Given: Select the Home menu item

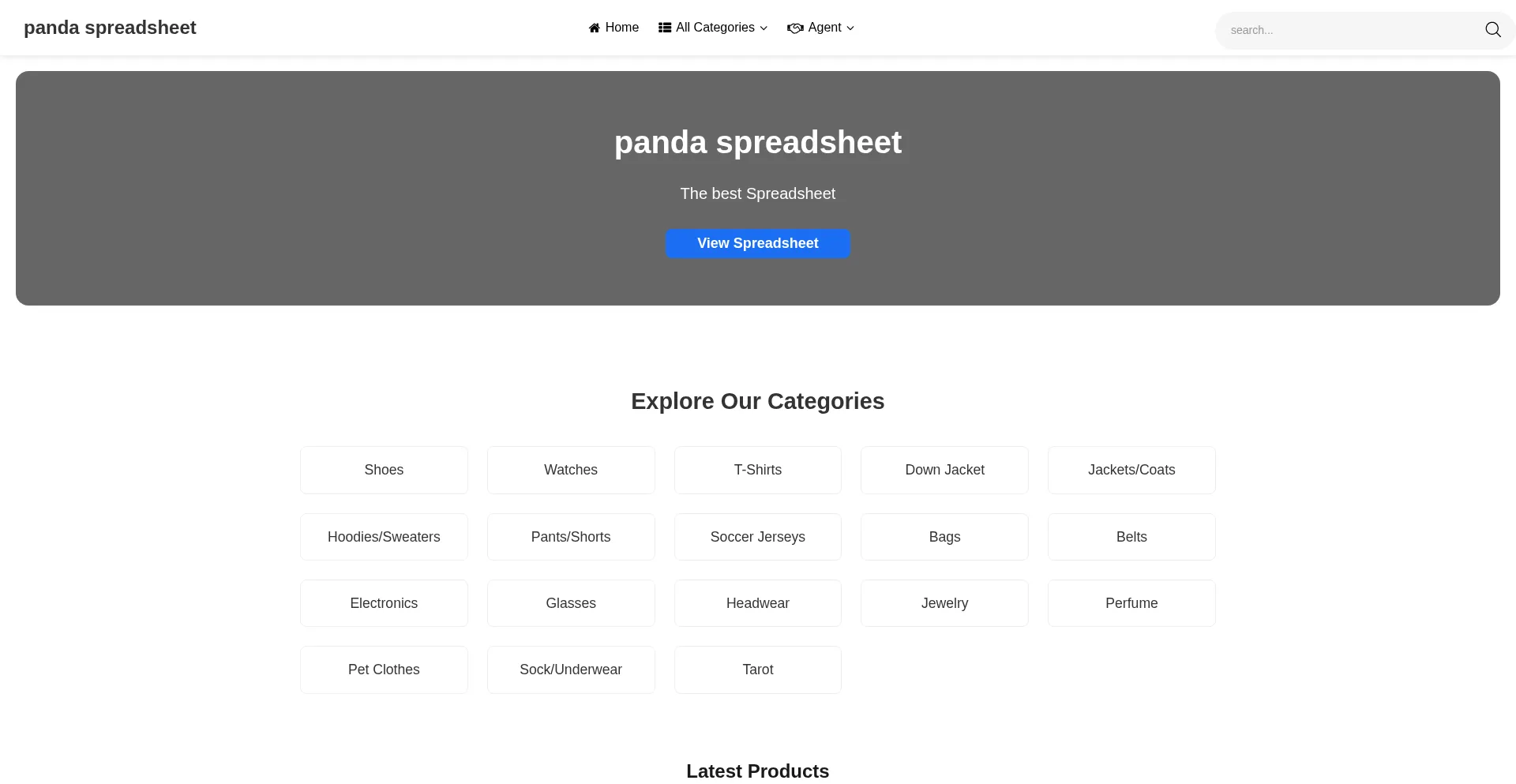Looking at the screenshot, I should click(x=614, y=28).
